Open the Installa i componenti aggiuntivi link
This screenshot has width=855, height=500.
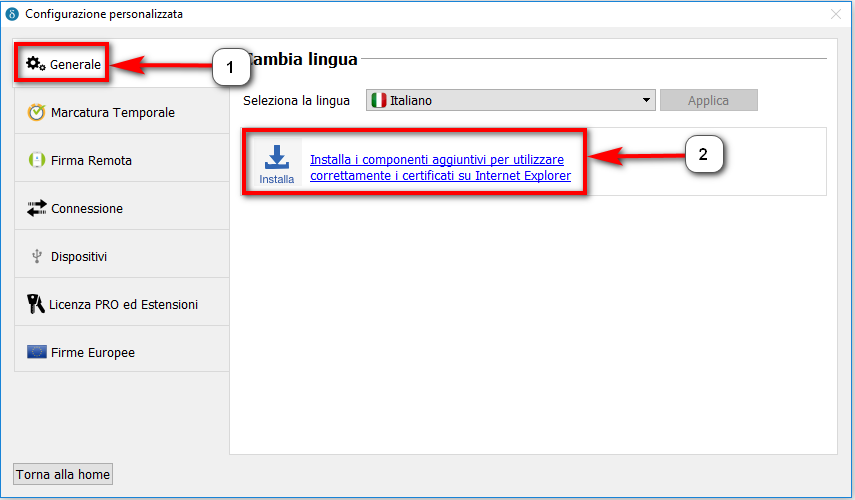tap(441, 167)
